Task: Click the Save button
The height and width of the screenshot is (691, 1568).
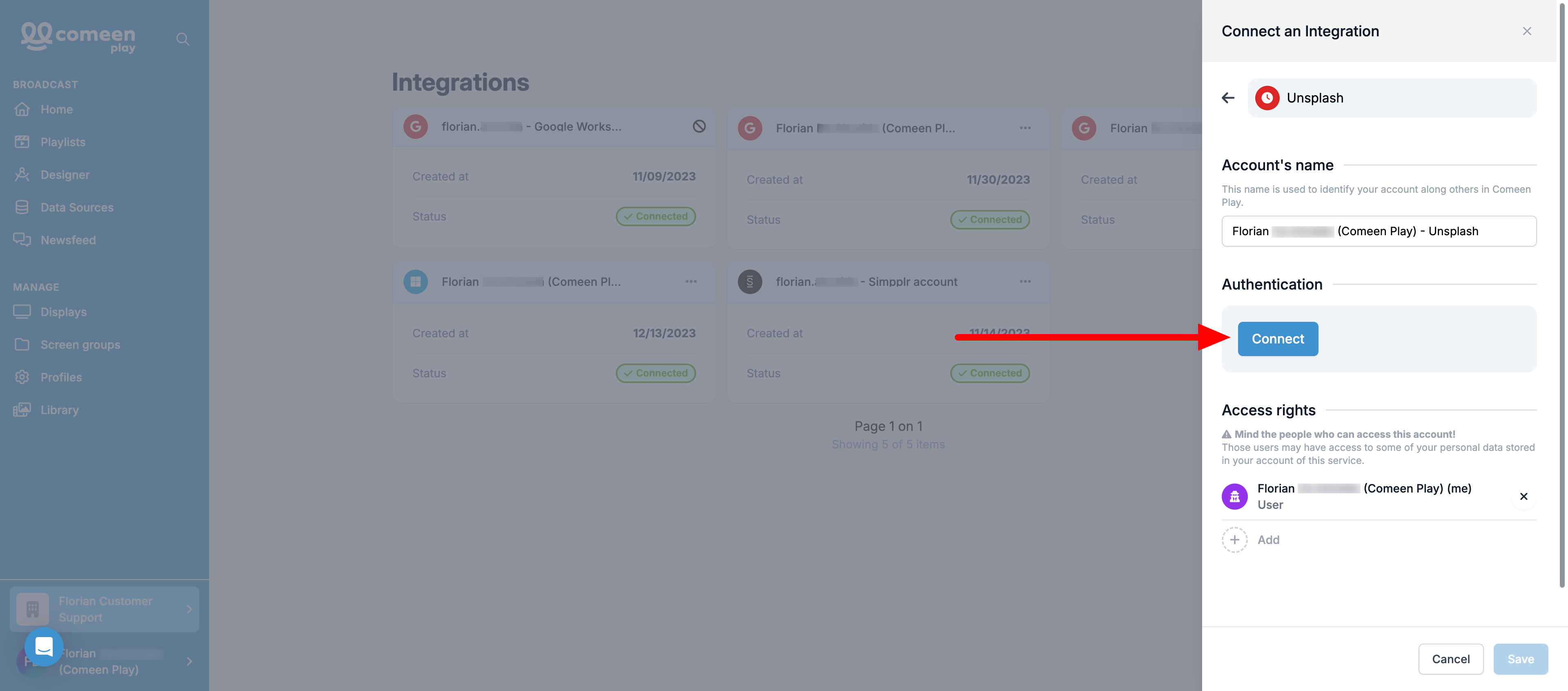Action: click(x=1521, y=659)
